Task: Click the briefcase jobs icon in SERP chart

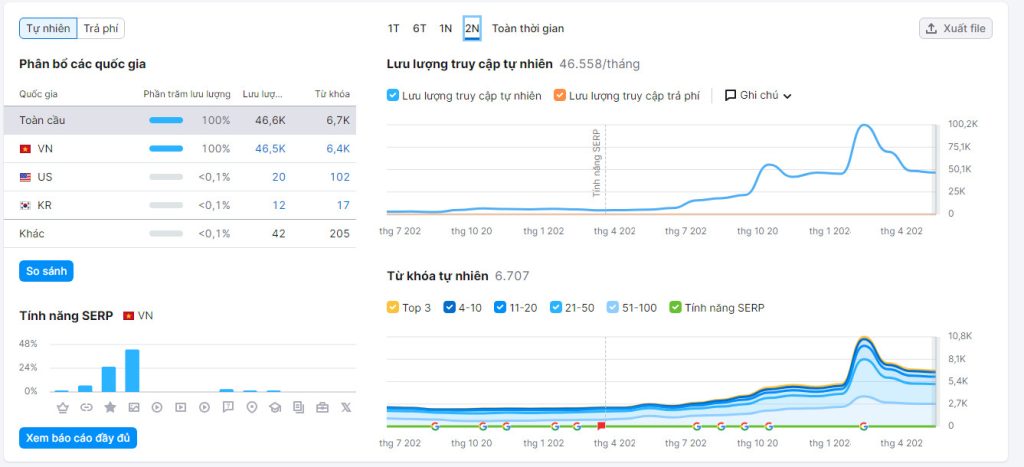Action: coord(322,407)
